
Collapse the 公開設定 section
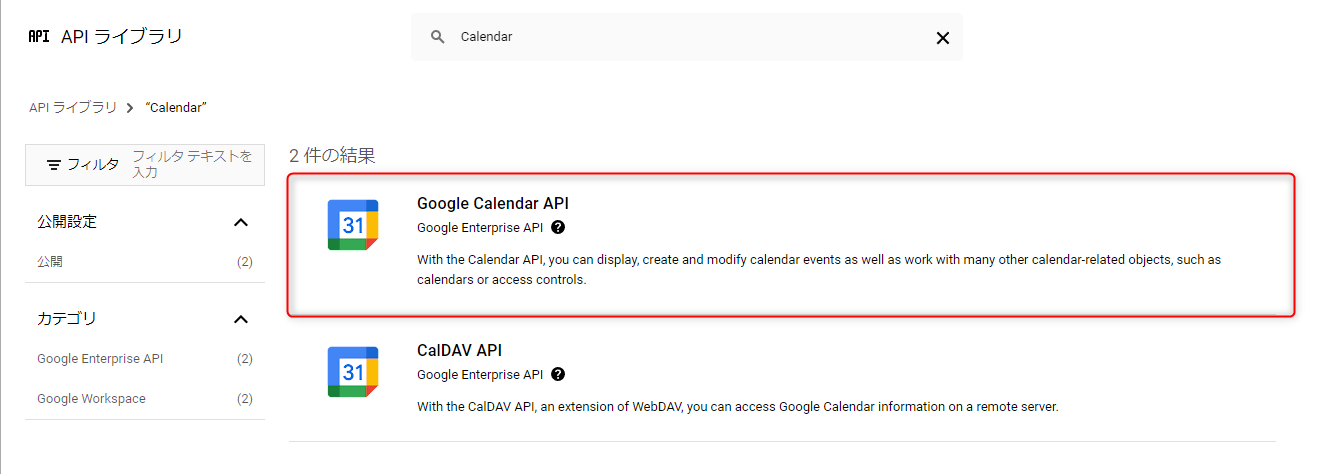240,222
